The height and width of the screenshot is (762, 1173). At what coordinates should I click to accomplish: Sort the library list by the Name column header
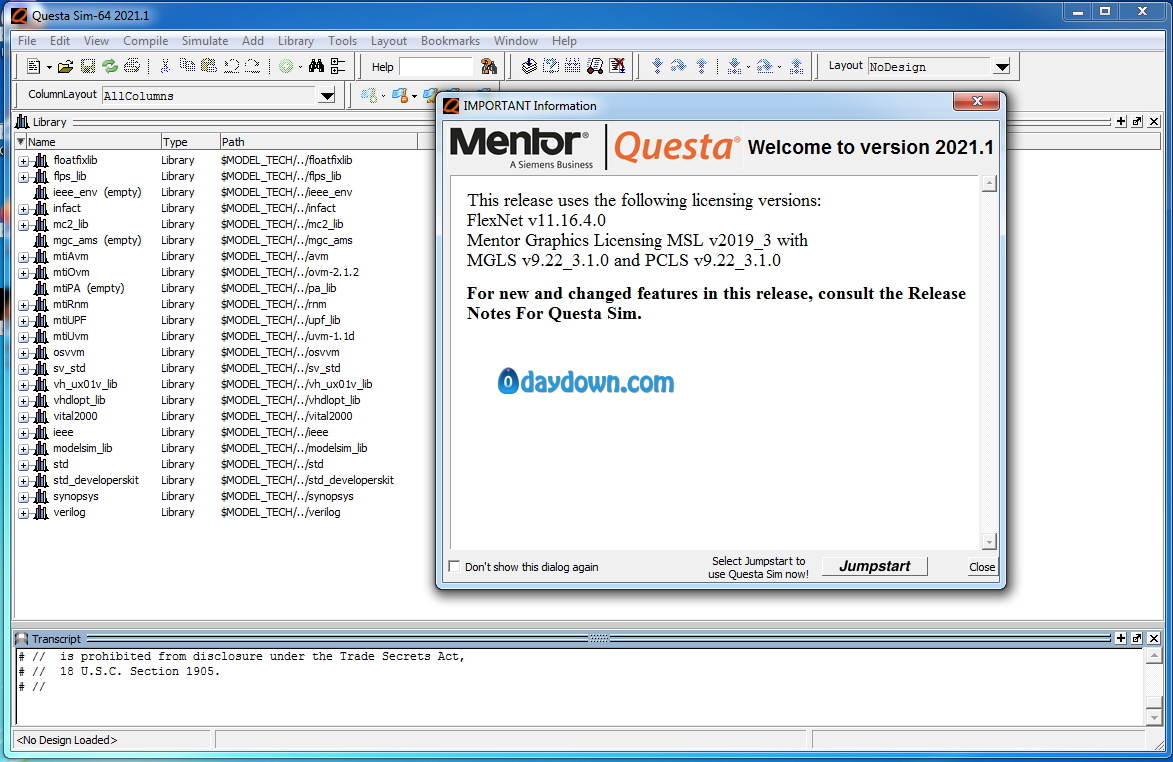(x=94, y=141)
